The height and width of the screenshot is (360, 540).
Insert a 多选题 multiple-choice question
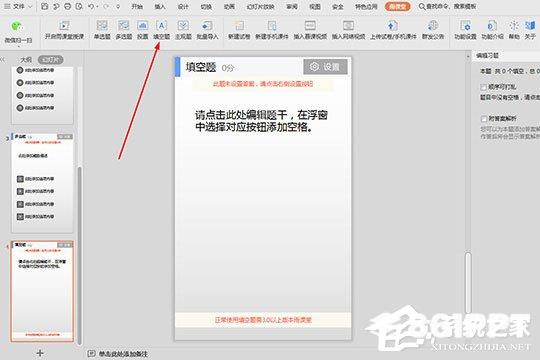(x=124, y=30)
